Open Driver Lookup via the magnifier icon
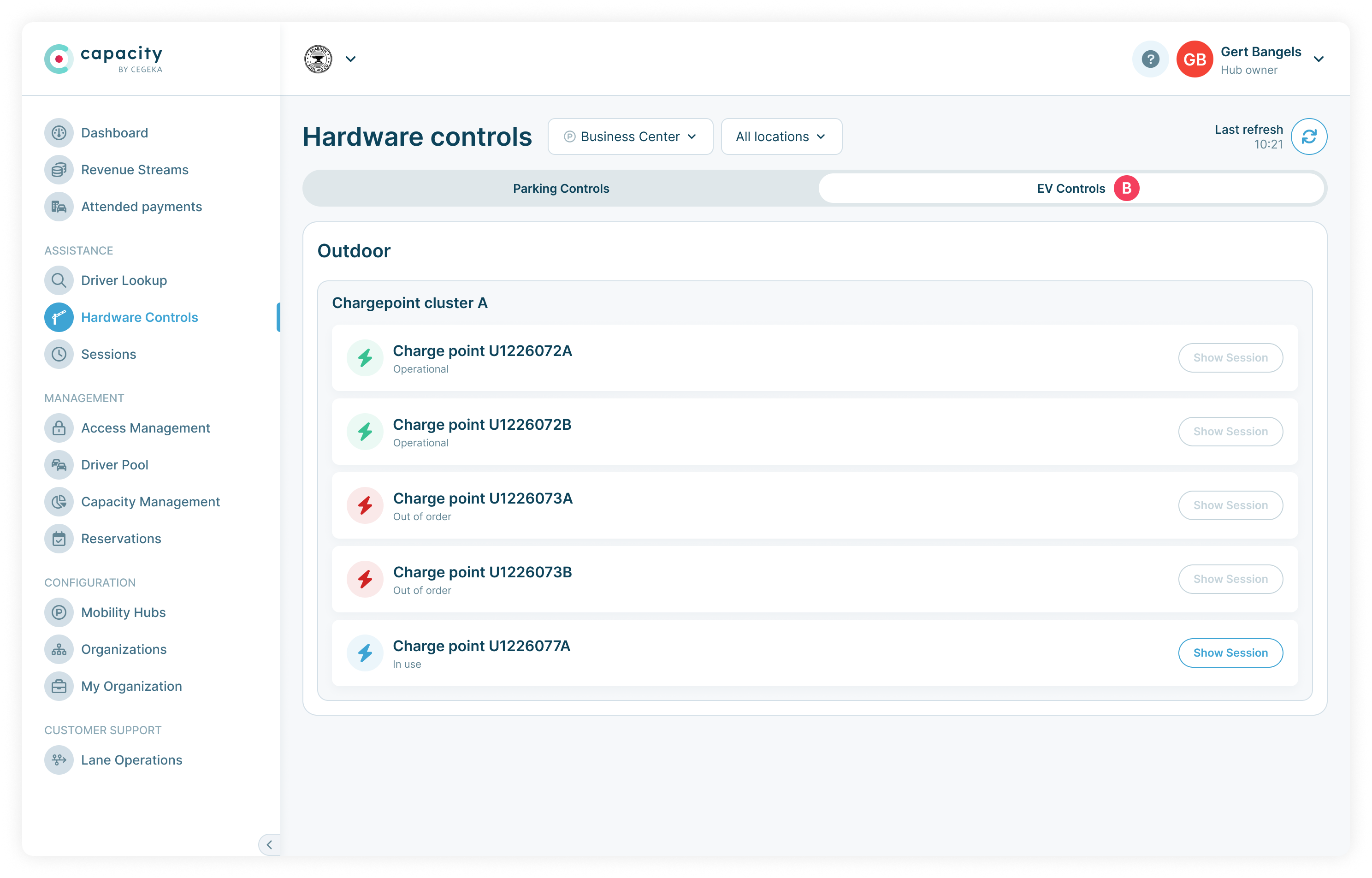 (x=59, y=280)
